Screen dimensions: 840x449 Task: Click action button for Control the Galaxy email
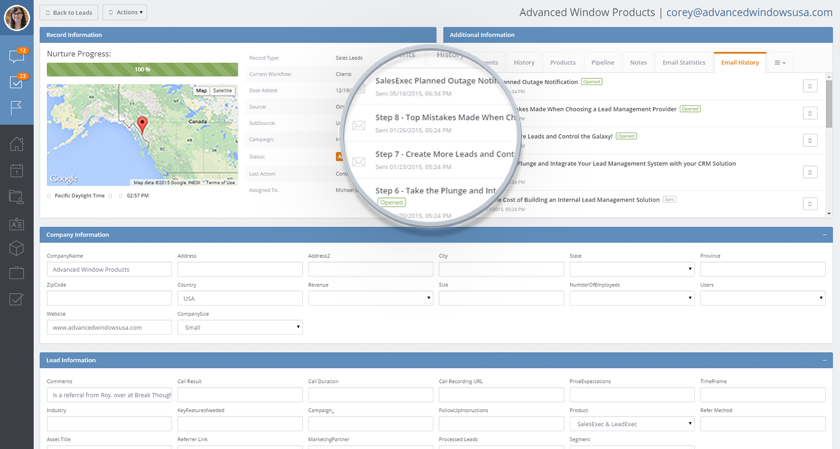tap(810, 140)
